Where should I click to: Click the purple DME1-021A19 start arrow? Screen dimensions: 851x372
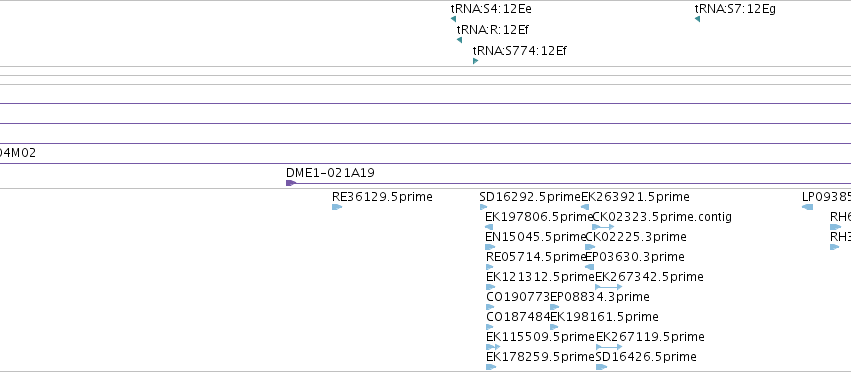[290, 183]
